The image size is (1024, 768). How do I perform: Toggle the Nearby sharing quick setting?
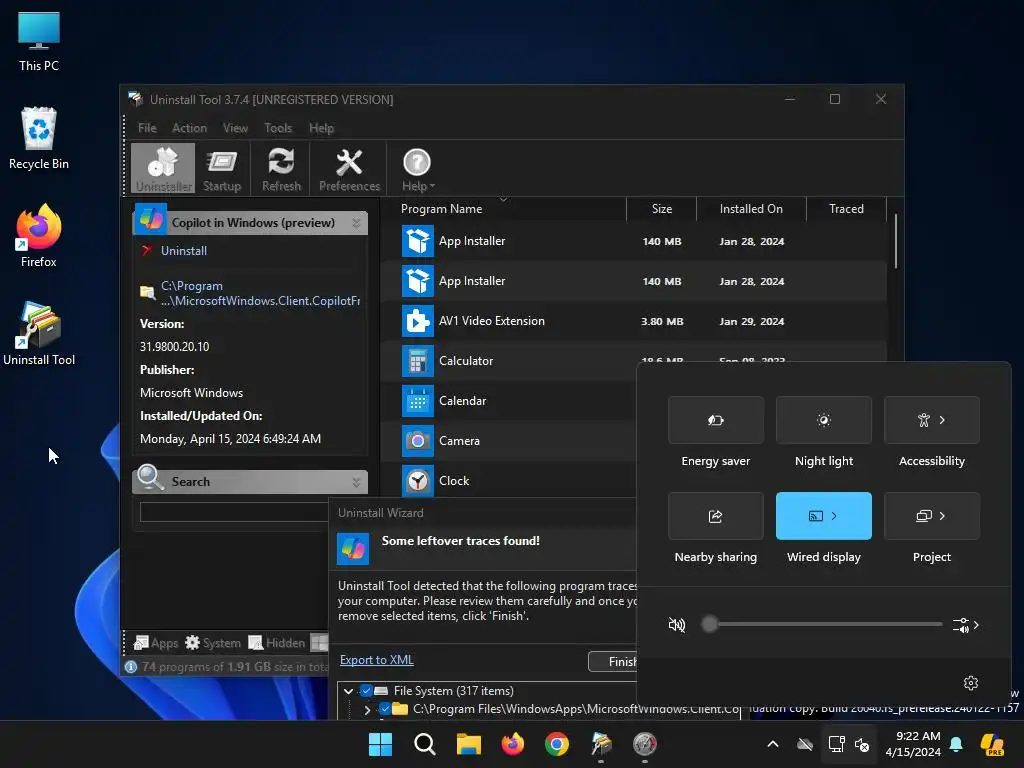pyautogui.click(x=716, y=516)
